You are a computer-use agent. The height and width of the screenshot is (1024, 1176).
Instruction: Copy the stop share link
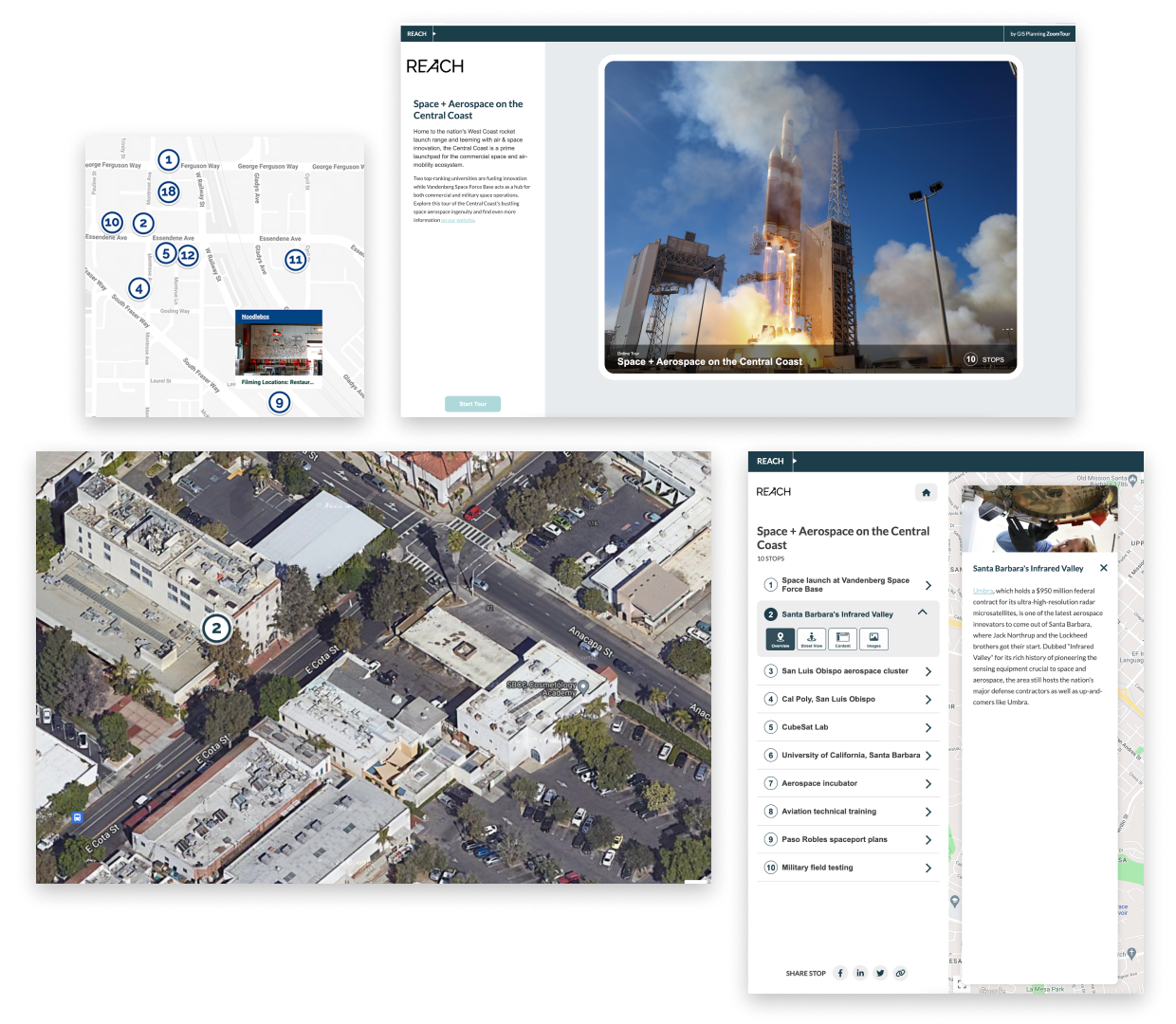pyautogui.click(x=900, y=973)
